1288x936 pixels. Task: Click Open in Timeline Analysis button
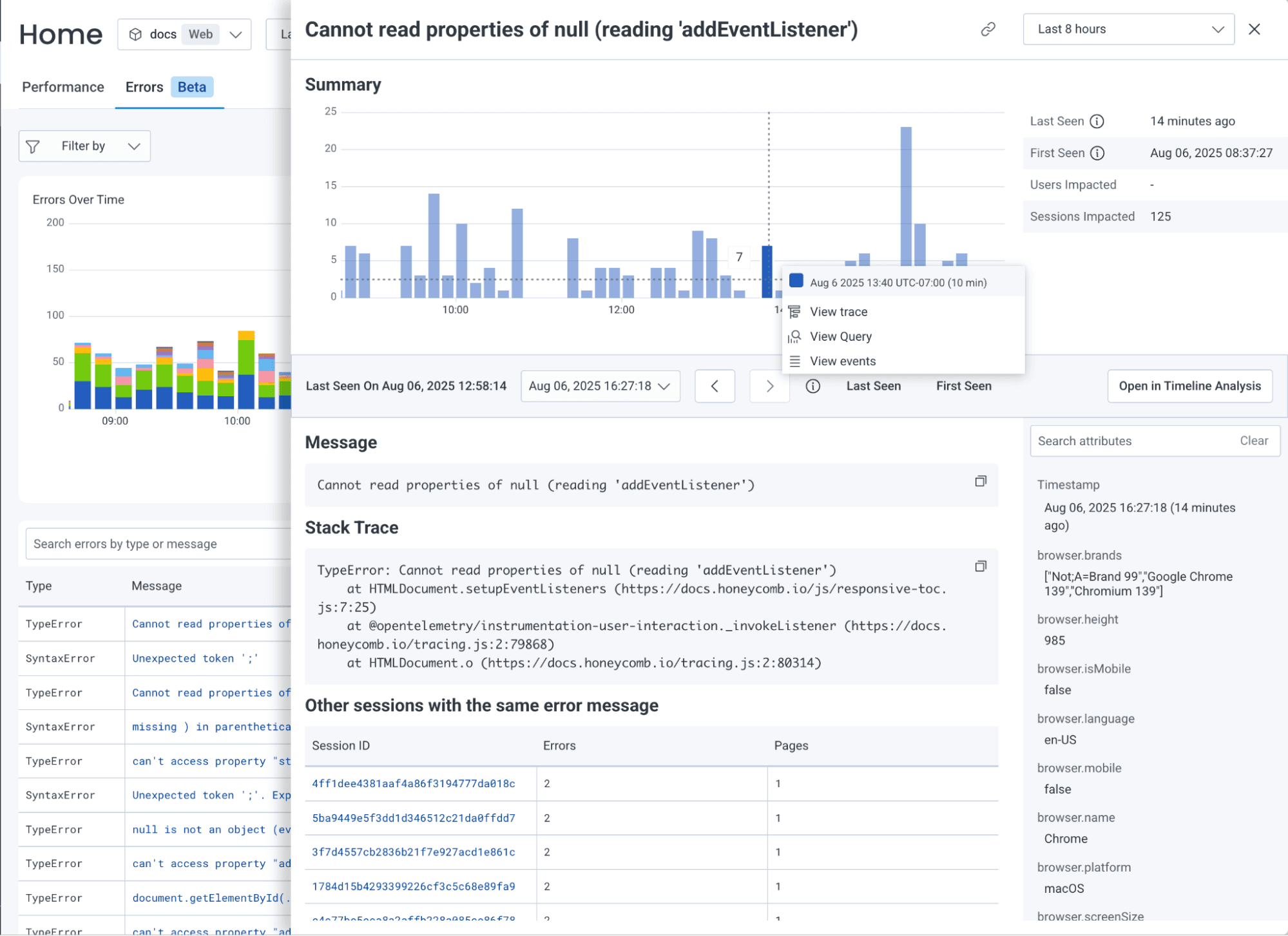[x=1189, y=386]
